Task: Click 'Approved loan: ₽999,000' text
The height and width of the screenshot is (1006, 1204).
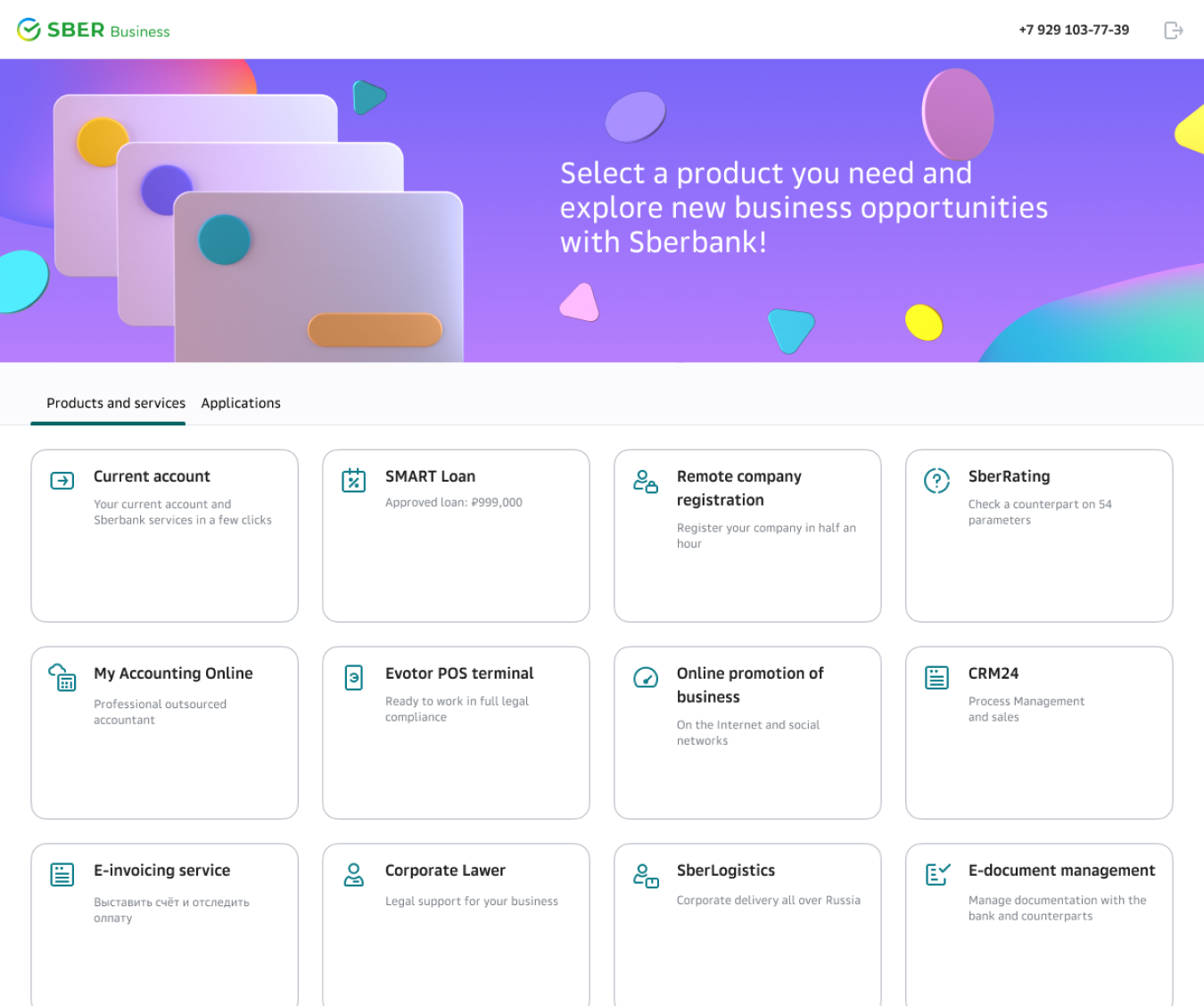Action: (454, 502)
